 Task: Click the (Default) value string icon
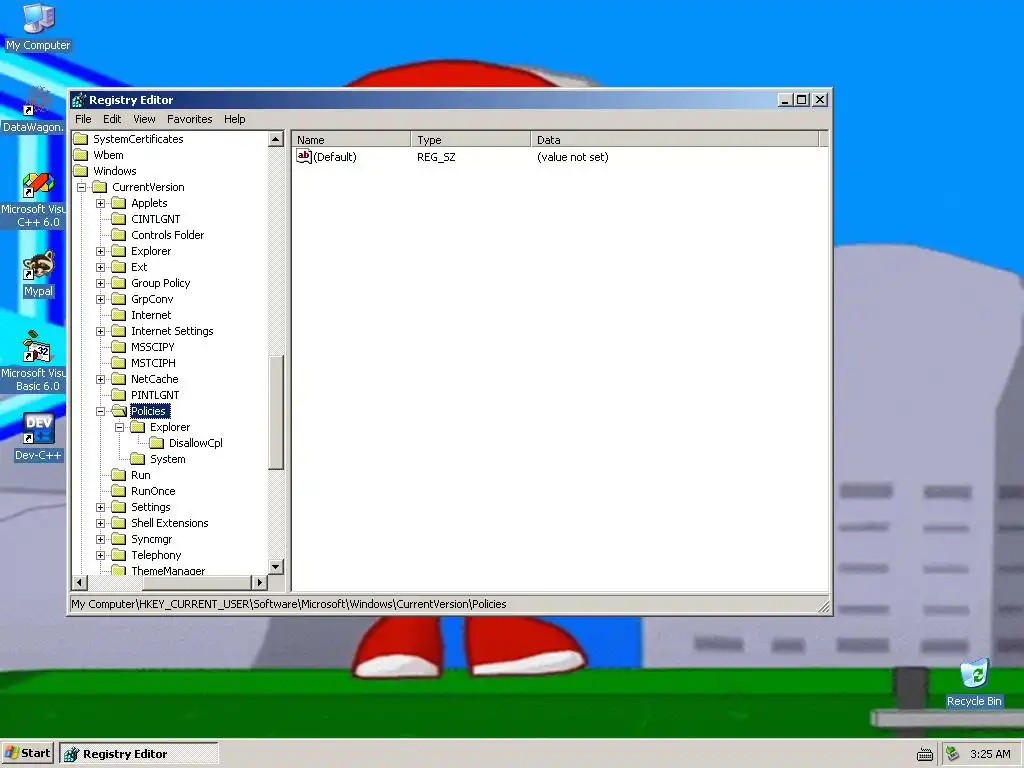304,157
